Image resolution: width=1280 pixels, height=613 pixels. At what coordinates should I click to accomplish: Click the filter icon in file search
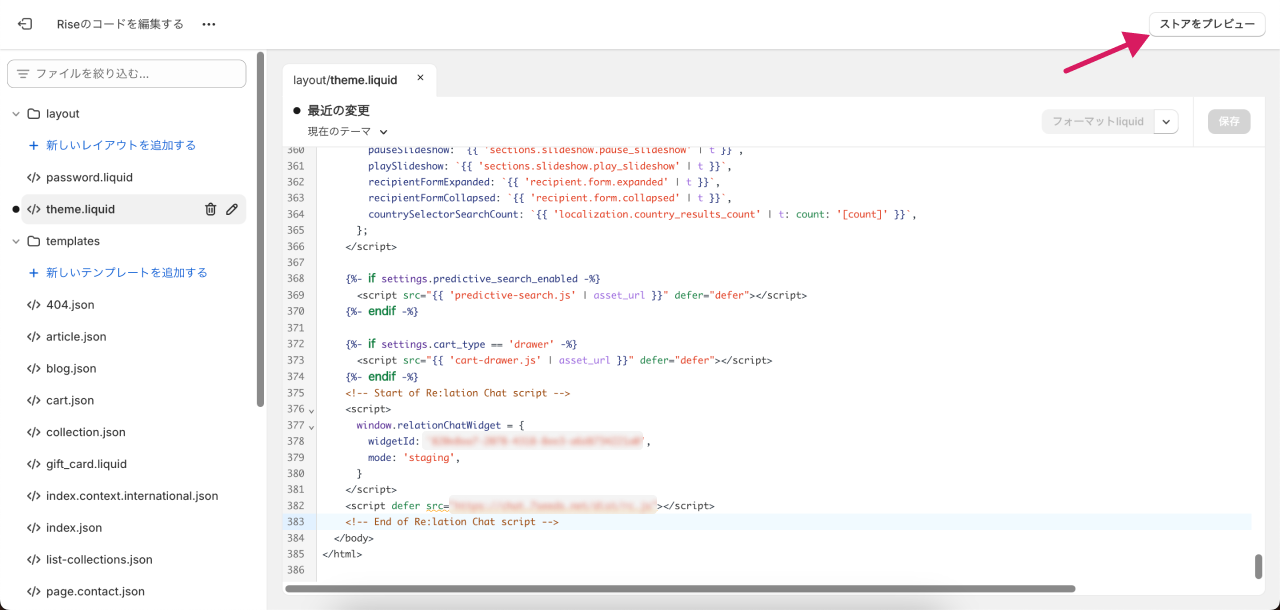(x=23, y=74)
